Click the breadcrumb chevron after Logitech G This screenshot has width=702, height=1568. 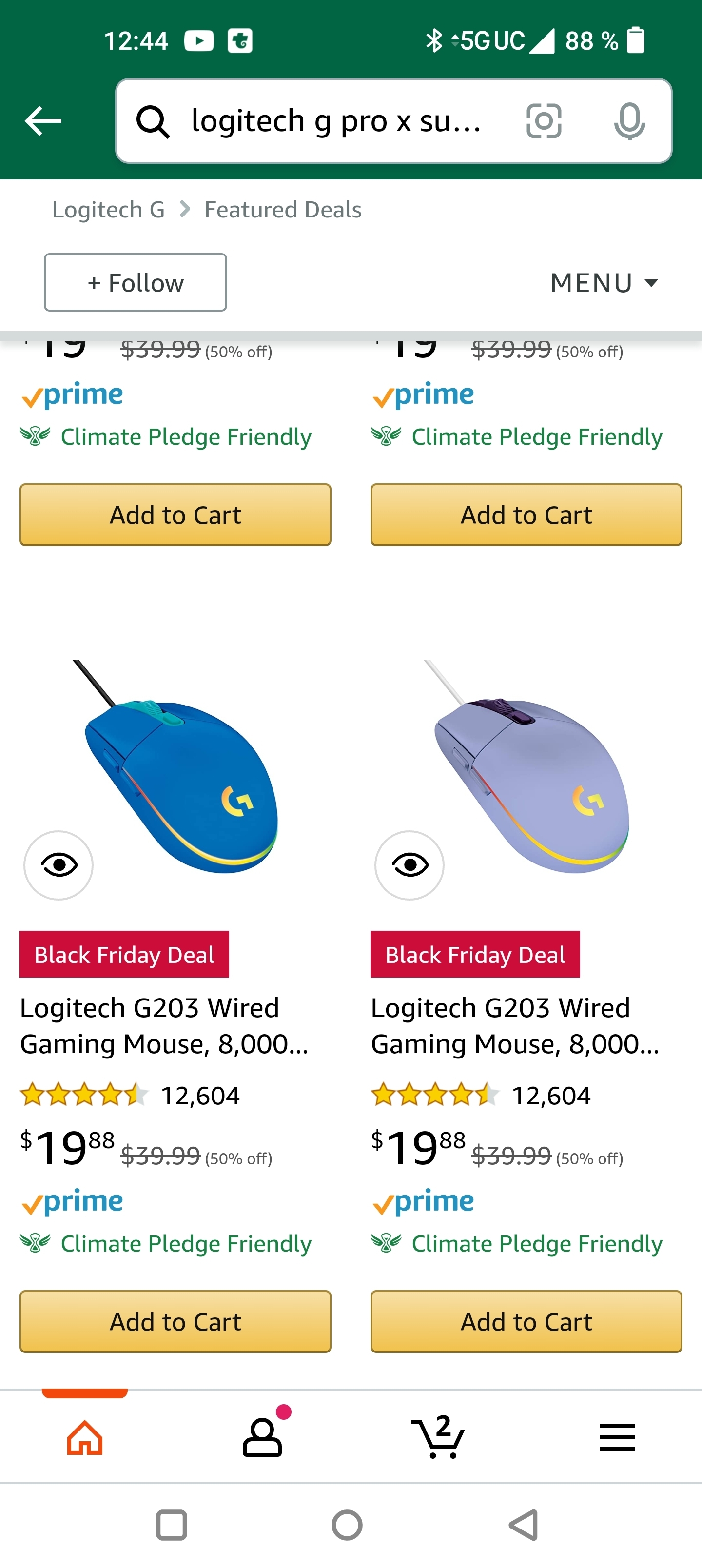coord(185,209)
